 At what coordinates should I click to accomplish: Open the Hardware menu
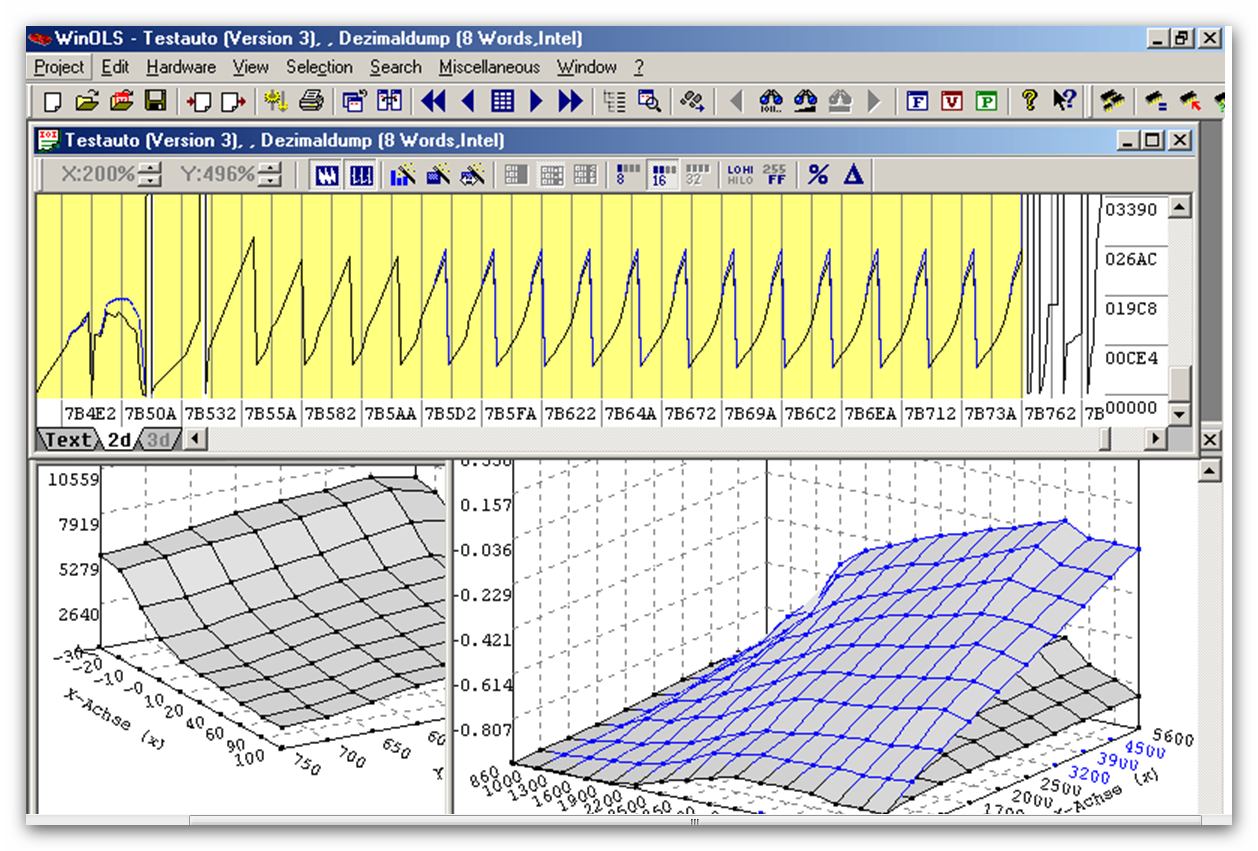(x=181, y=67)
